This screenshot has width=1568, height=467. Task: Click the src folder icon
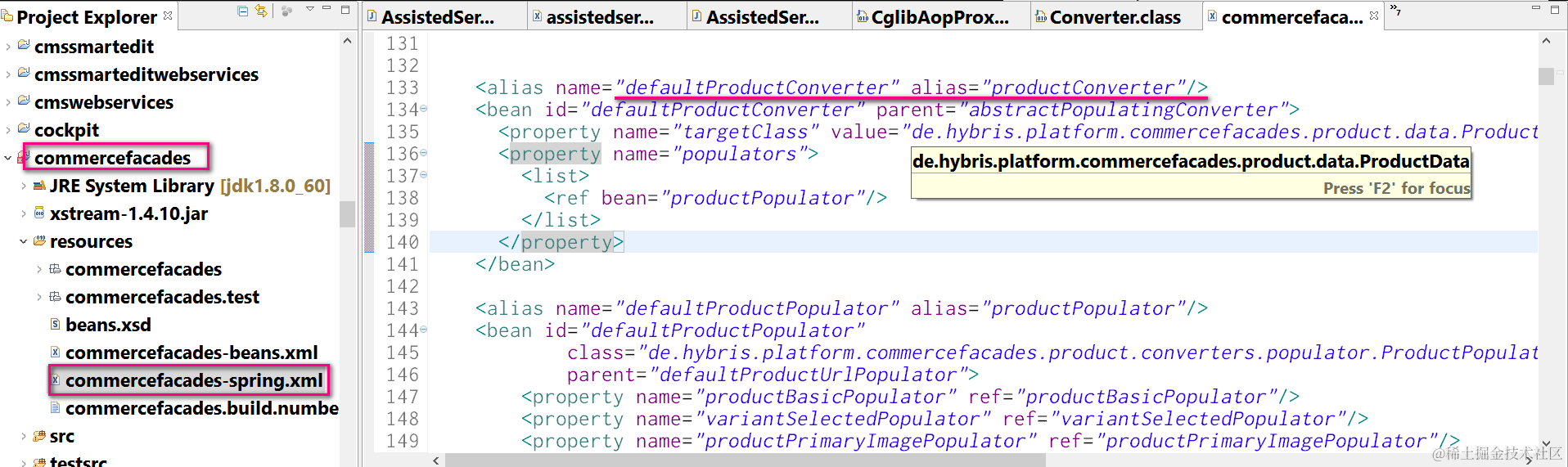click(x=39, y=436)
